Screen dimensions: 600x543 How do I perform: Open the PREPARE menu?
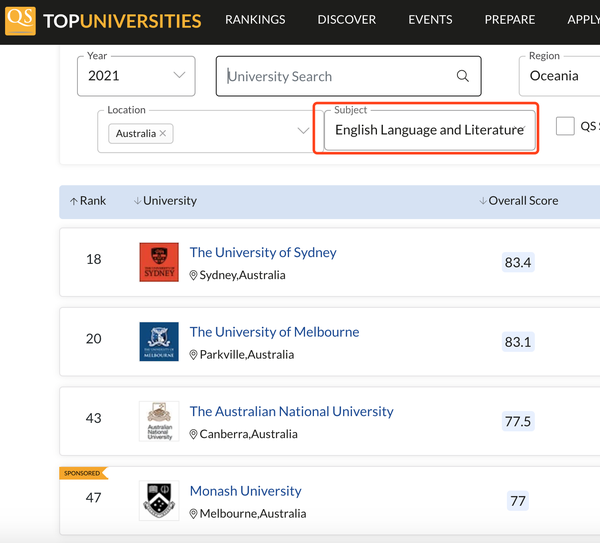(x=510, y=20)
